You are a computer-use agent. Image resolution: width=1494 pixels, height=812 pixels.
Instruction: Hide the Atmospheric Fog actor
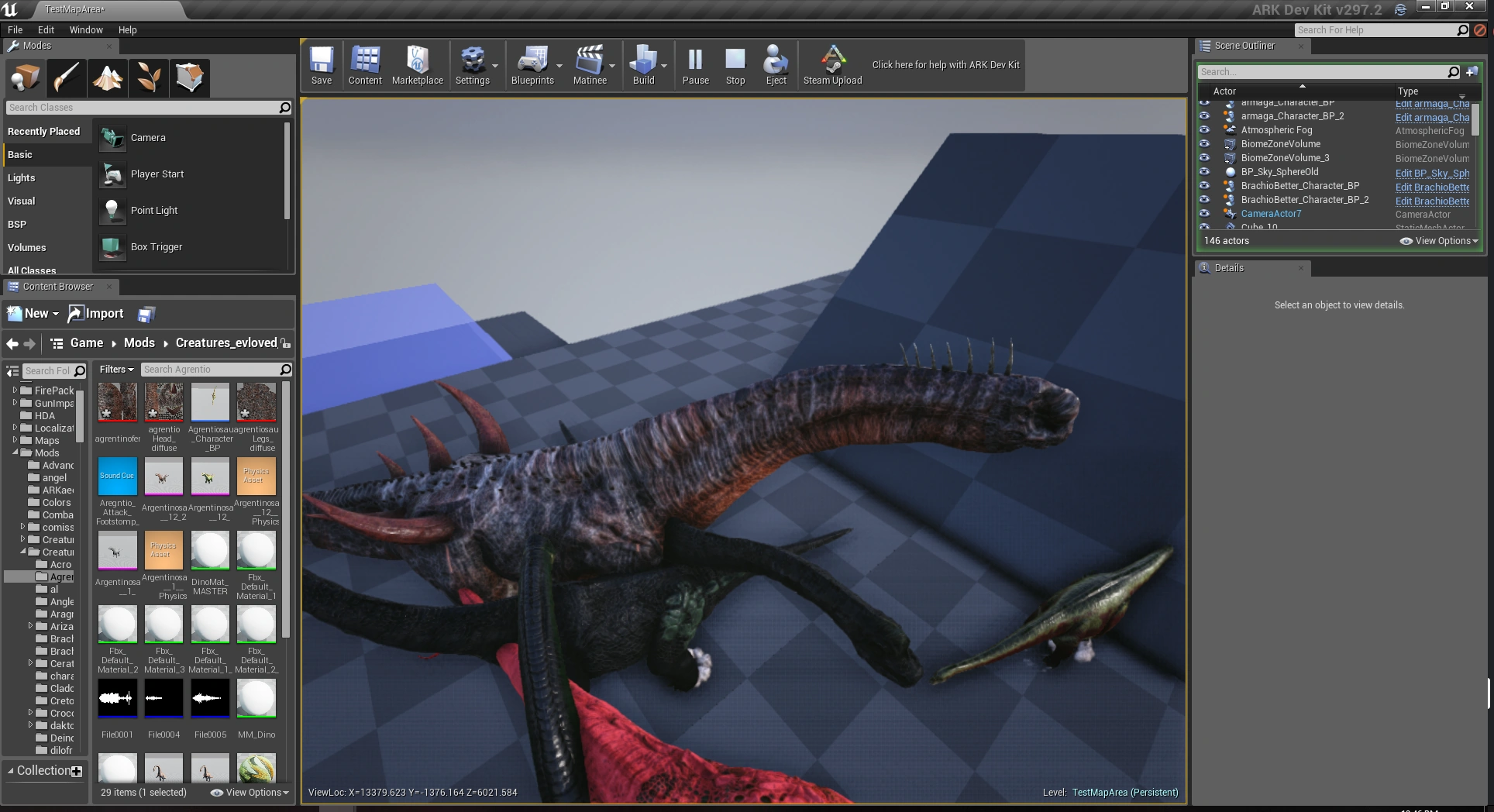click(x=1204, y=130)
